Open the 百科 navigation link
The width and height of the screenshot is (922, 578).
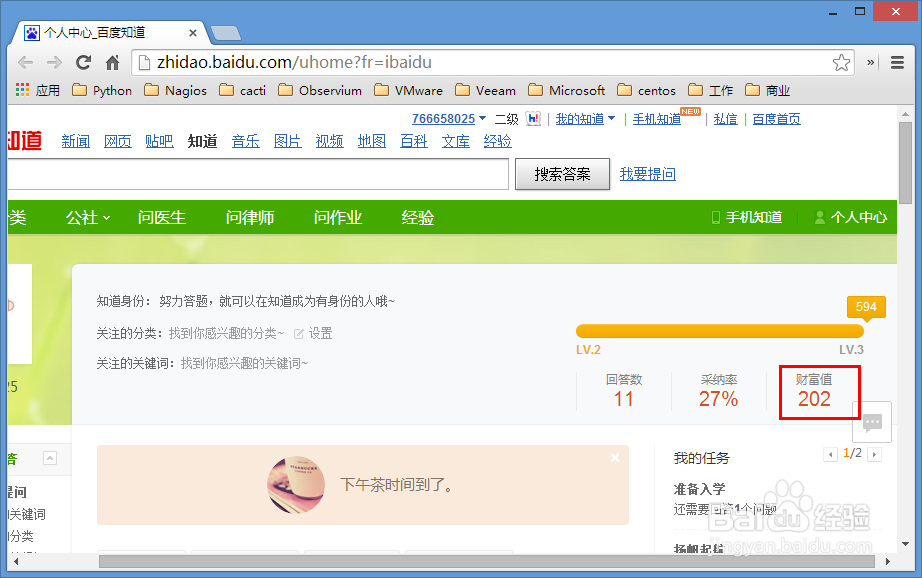coord(413,141)
